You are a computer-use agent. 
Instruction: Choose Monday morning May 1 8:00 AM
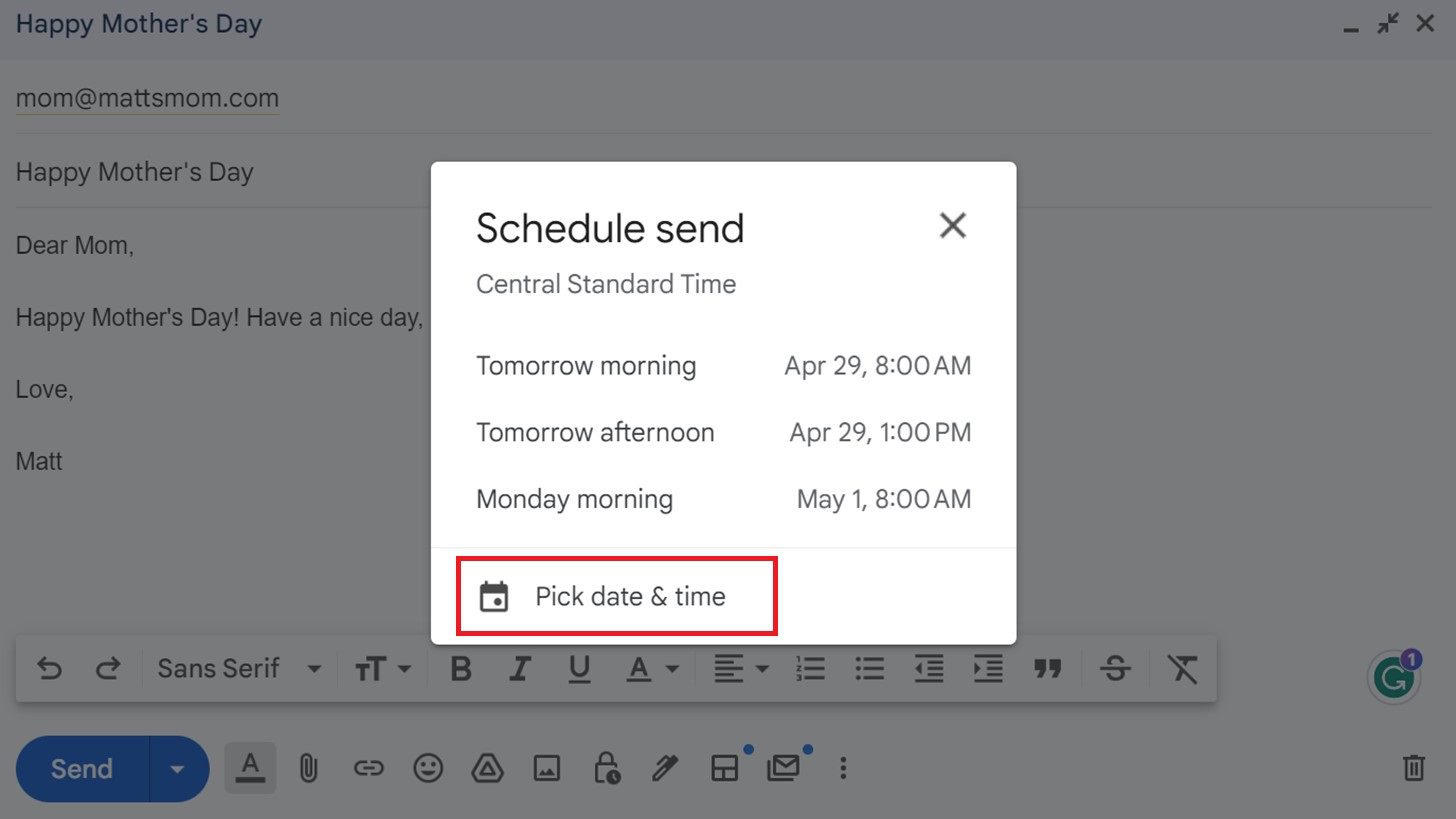pyautogui.click(x=723, y=499)
